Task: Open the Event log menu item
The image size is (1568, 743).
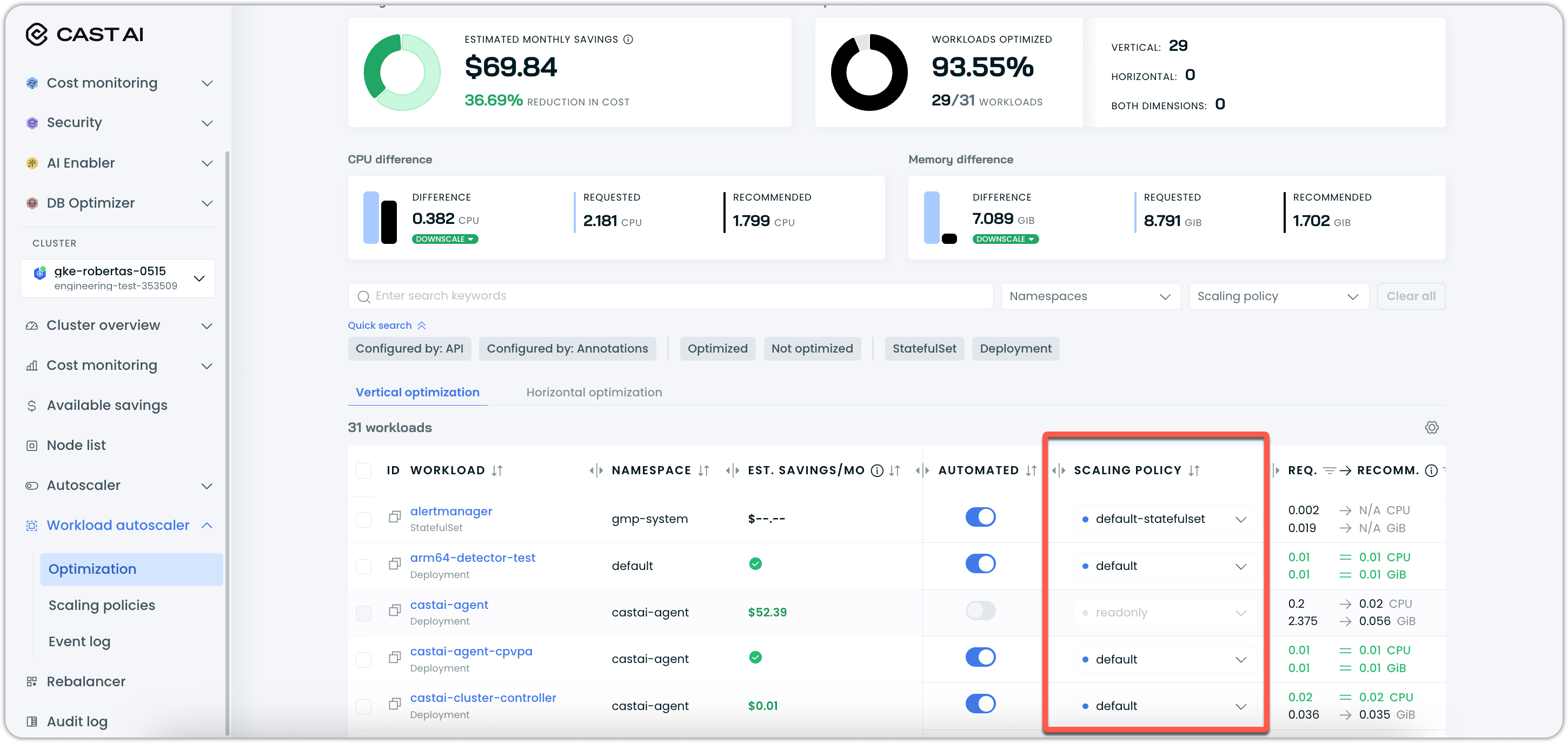Action: (79, 642)
